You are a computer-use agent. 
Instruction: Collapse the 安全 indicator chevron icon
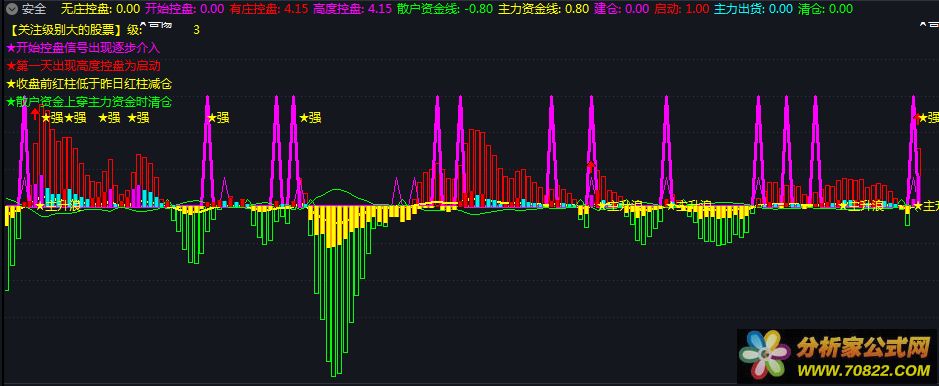click(11, 9)
